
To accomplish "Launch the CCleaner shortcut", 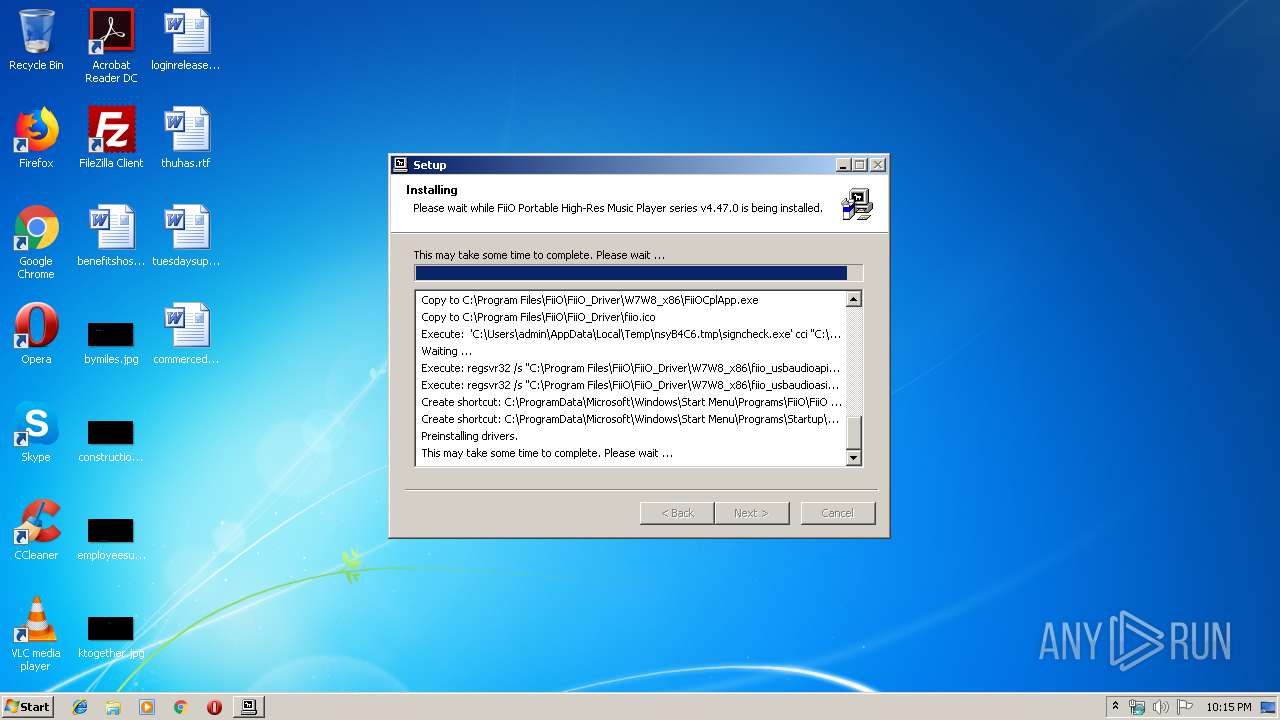I will (x=36, y=531).
